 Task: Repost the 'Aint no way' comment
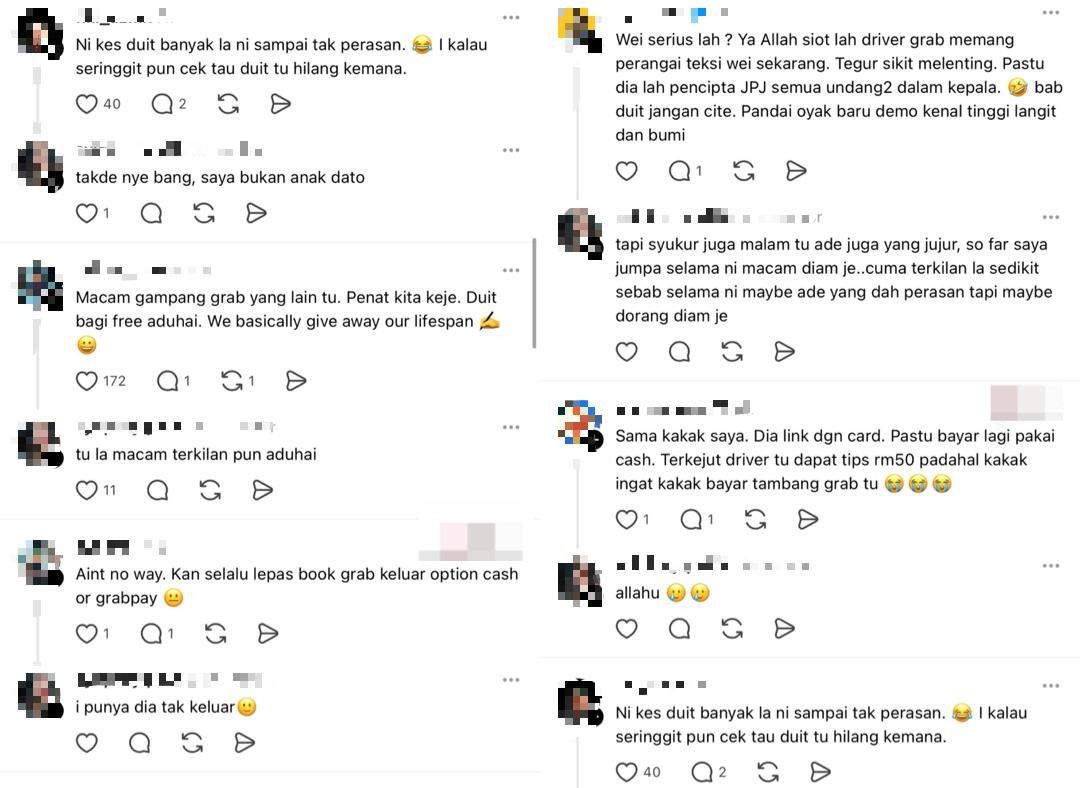coord(216,633)
